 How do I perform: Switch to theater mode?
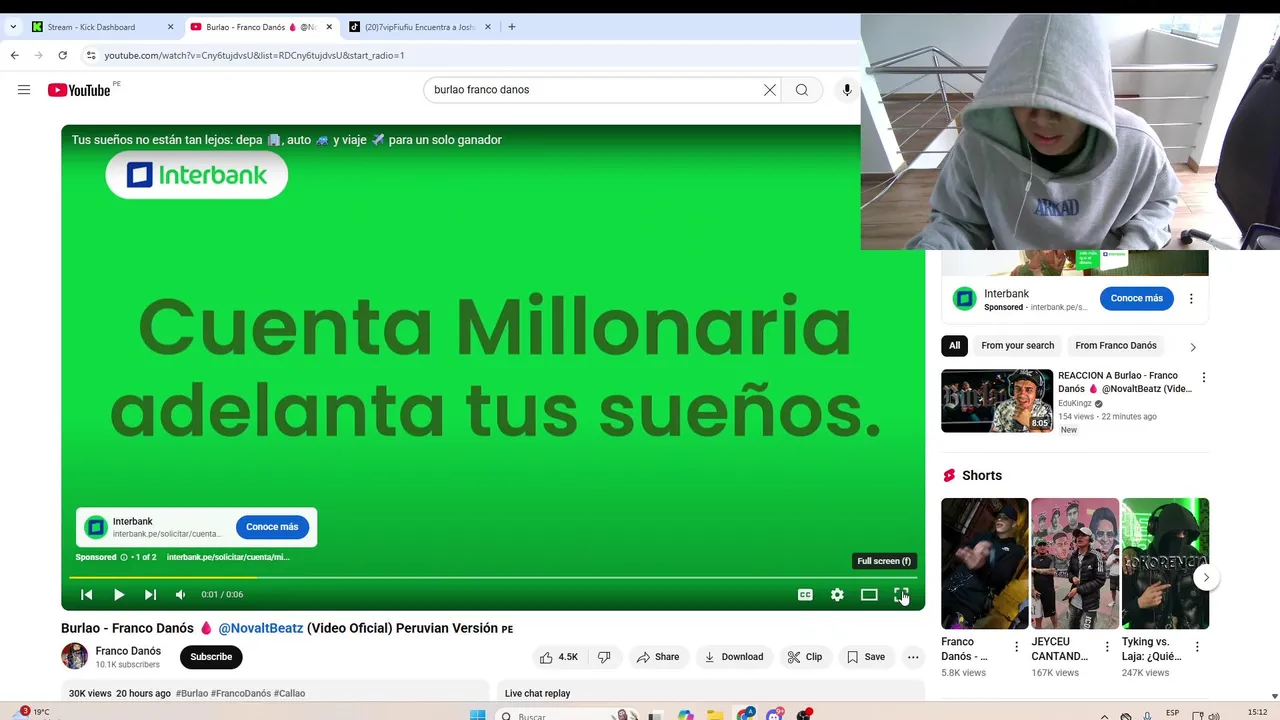click(x=869, y=594)
